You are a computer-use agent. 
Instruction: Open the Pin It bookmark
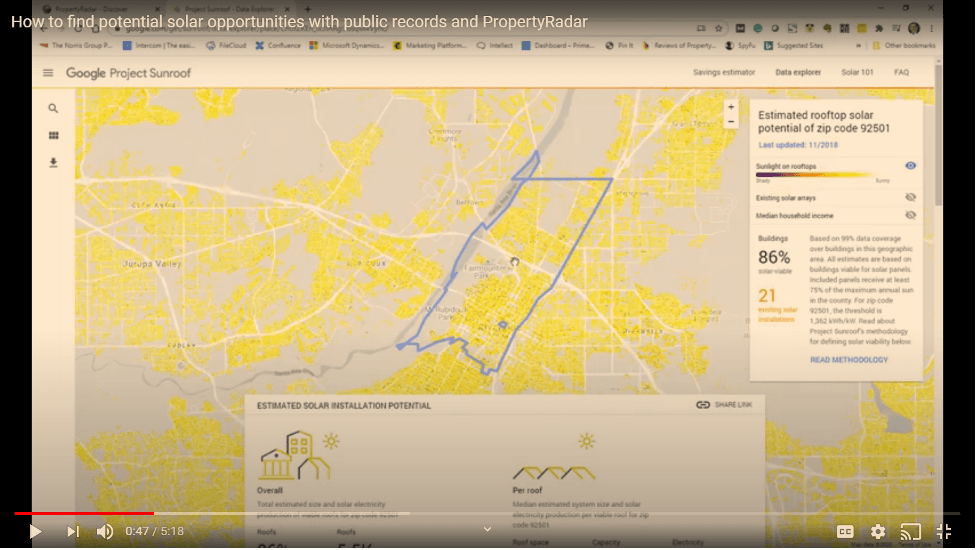(x=619, y=45)
